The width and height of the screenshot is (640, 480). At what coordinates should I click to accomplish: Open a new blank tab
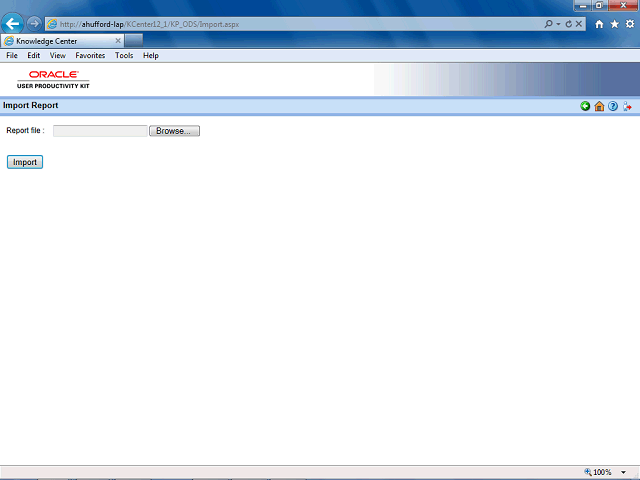pyautogui.click(x=134, y=41)
